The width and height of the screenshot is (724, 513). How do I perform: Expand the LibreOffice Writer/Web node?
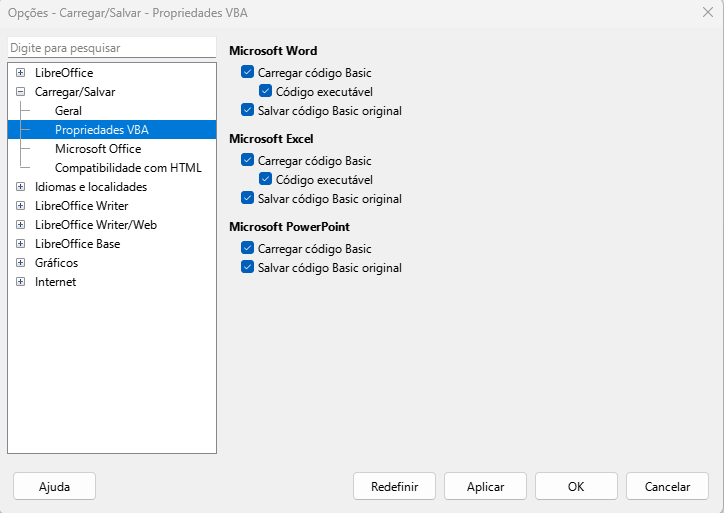[20, 224]
